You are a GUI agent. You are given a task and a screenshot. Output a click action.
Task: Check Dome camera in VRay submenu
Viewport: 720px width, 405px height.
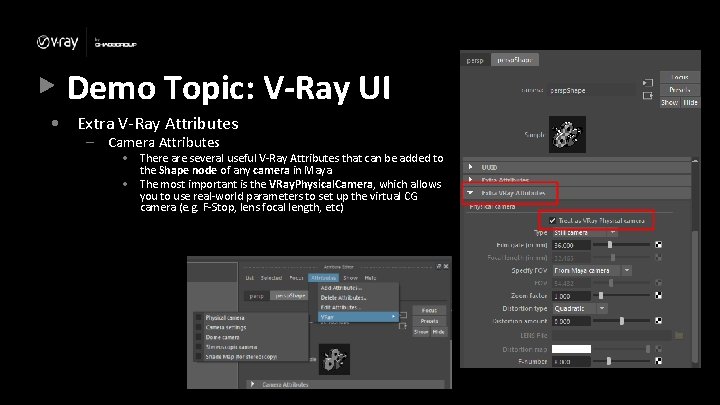coord(199,337)
